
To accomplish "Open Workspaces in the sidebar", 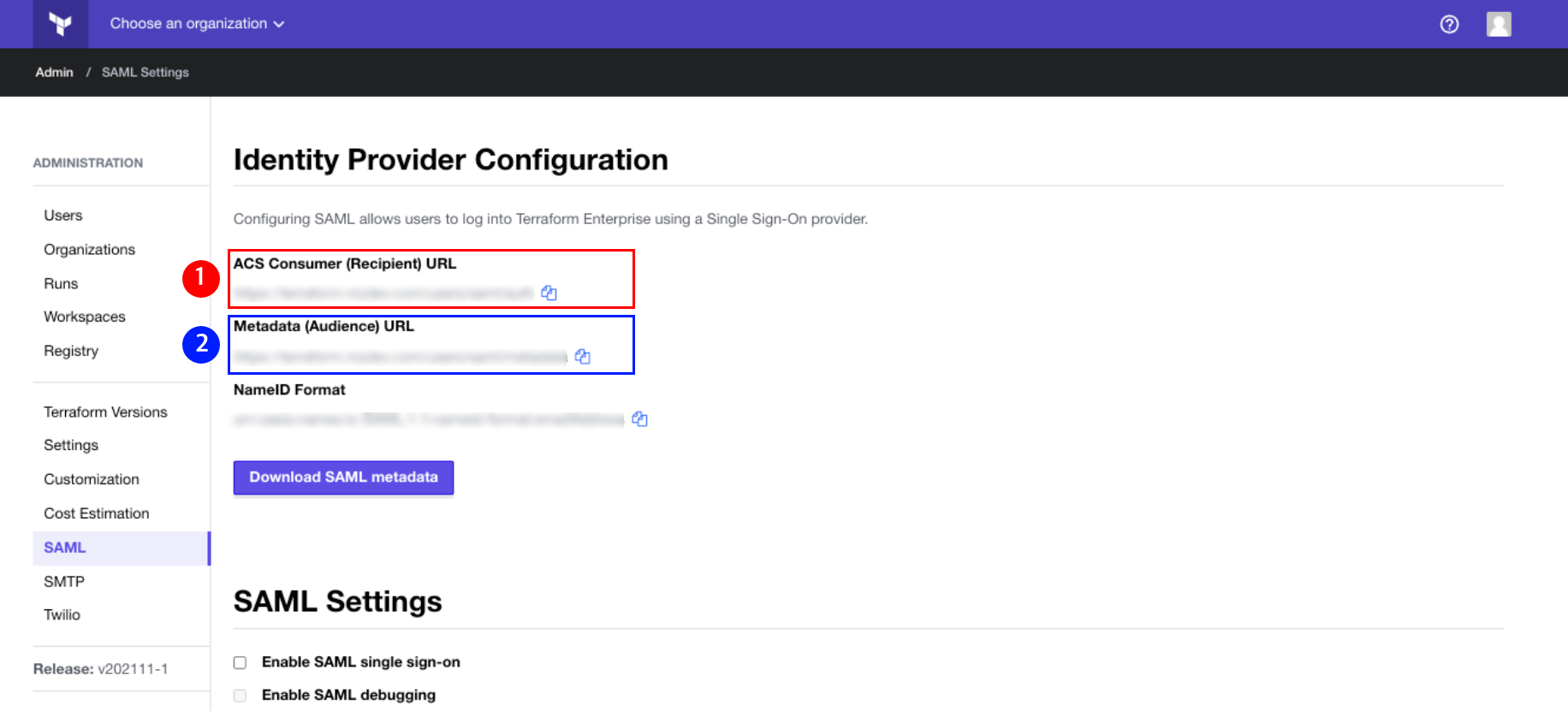I will point(85,317).
